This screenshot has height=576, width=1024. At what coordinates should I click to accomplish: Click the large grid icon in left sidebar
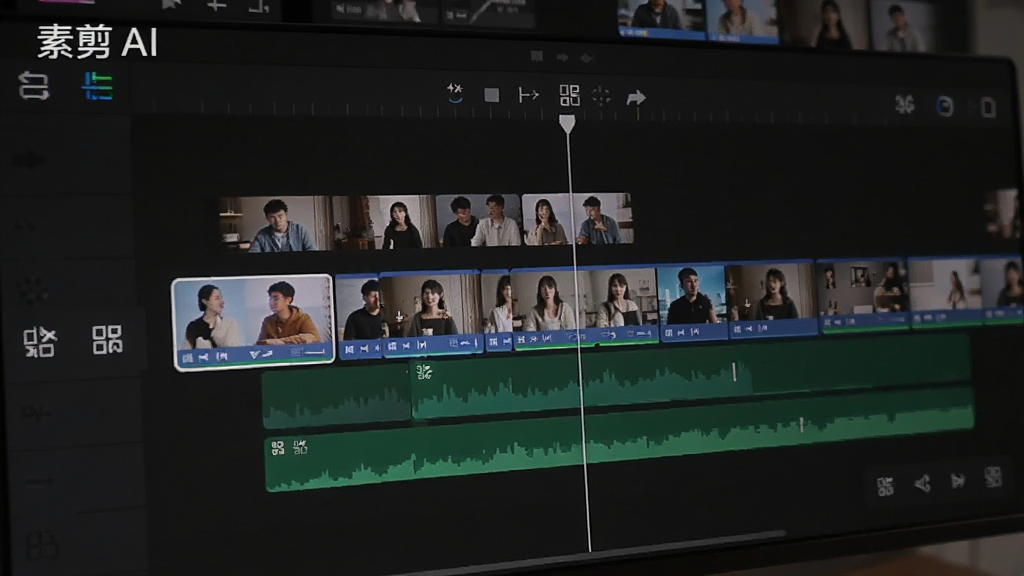point(107,340)
